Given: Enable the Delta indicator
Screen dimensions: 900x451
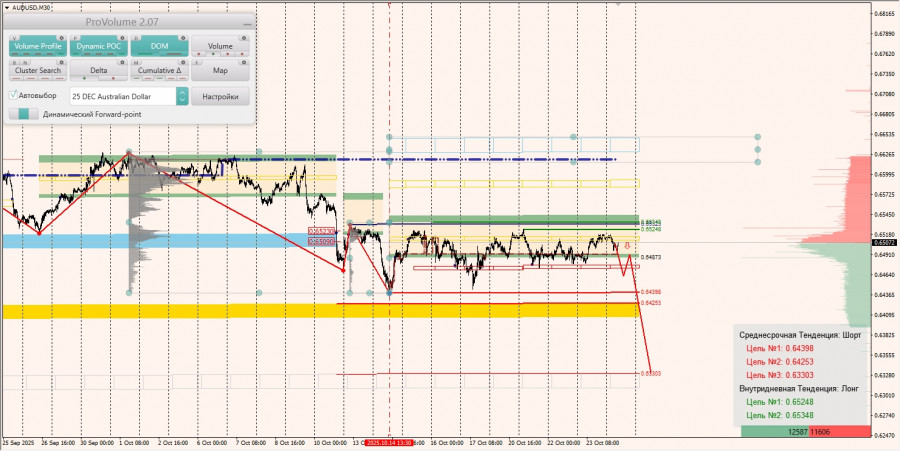Looking at the screenshot, I should click(x=99, y=70).
